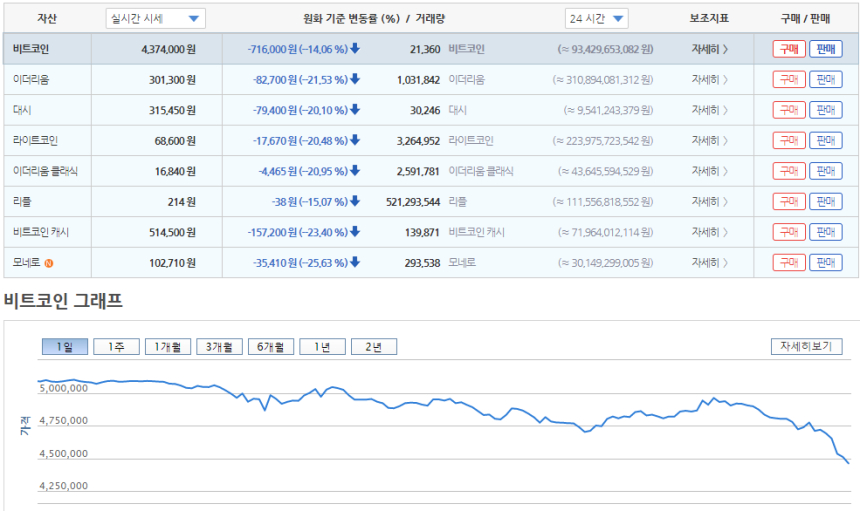This screenshot has width=860, height=511.
Task: Click the 4,500,000 axis label on chart
Action: coord(64,453)
